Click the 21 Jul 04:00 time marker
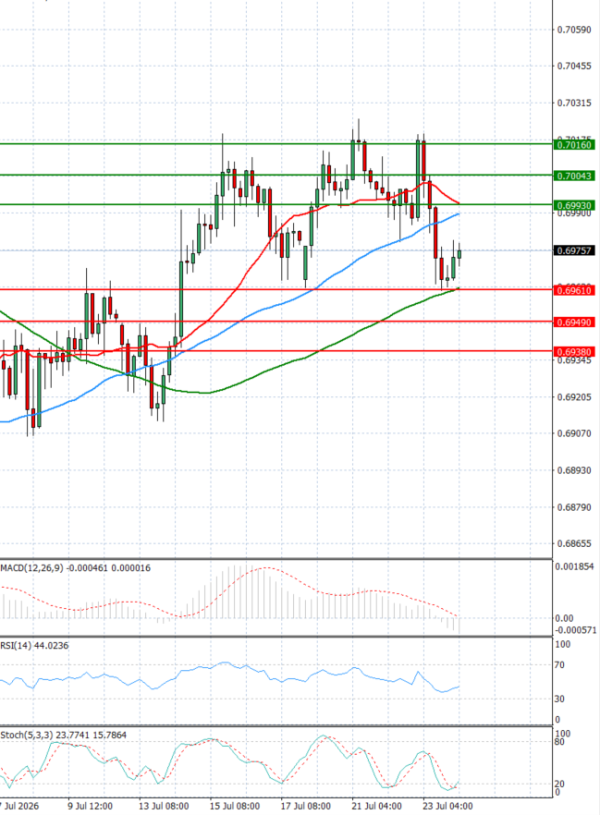 [376, 806]
